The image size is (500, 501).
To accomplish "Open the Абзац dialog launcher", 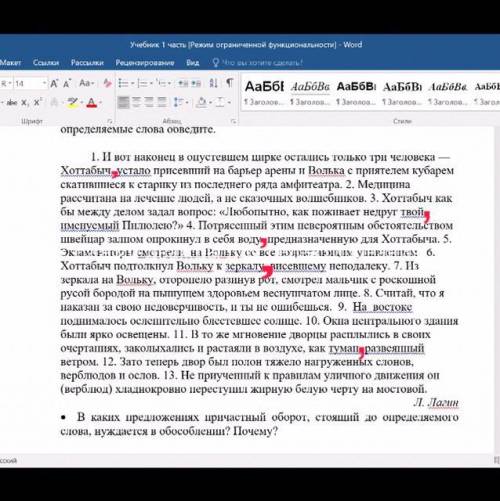I will (234, 121).
